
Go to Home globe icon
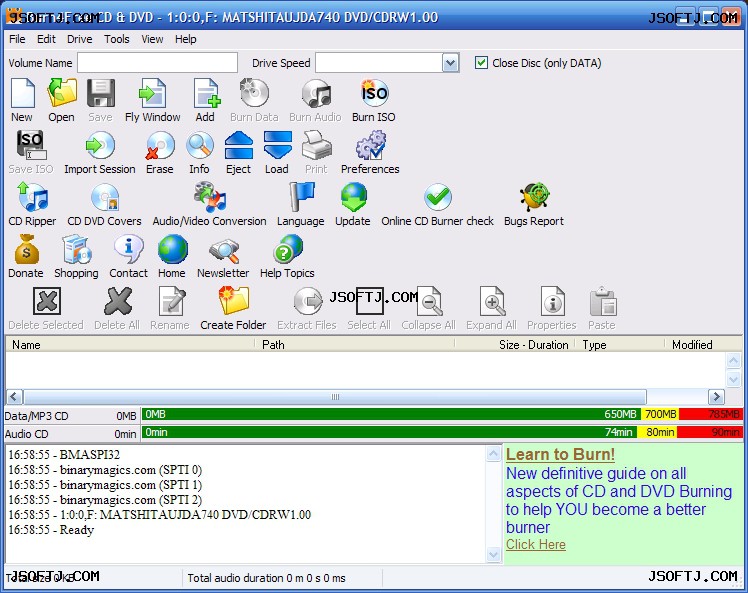point(173,249)
